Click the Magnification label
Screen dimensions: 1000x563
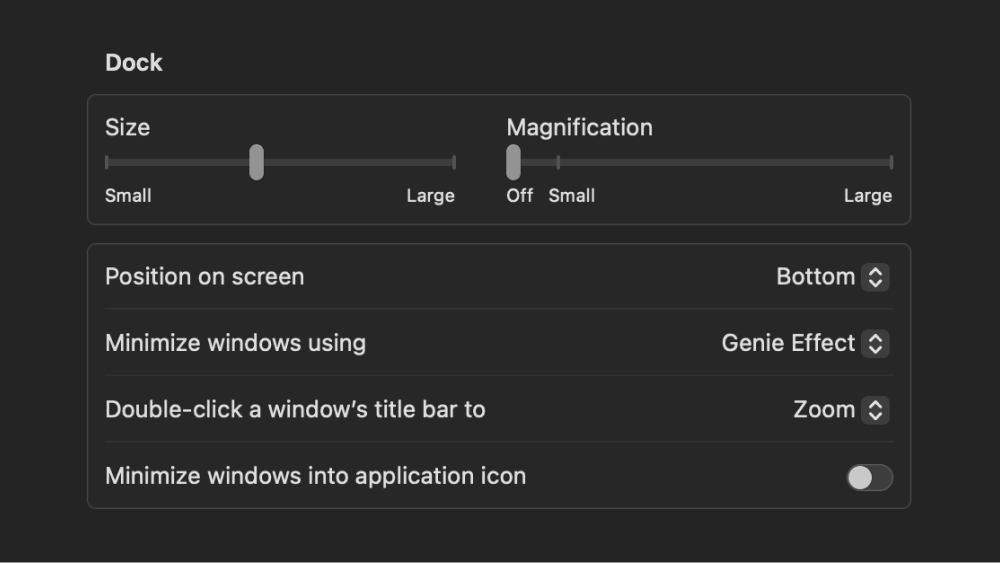580,128
